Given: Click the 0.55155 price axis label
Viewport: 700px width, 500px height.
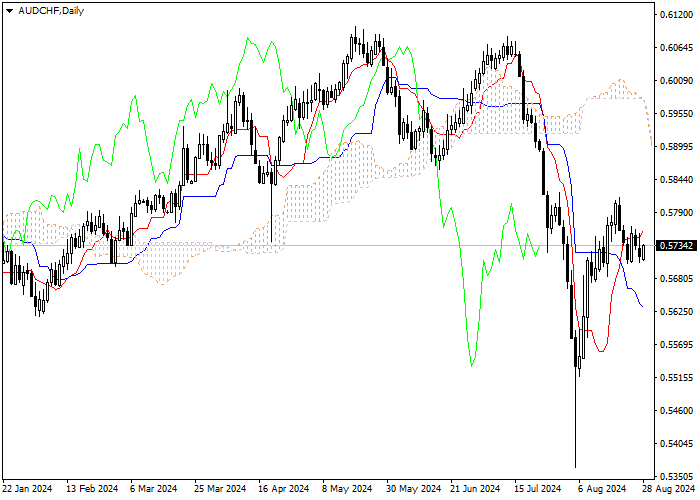Looking at the screenshot, I should pyautogui.click(x=676, y=378).
